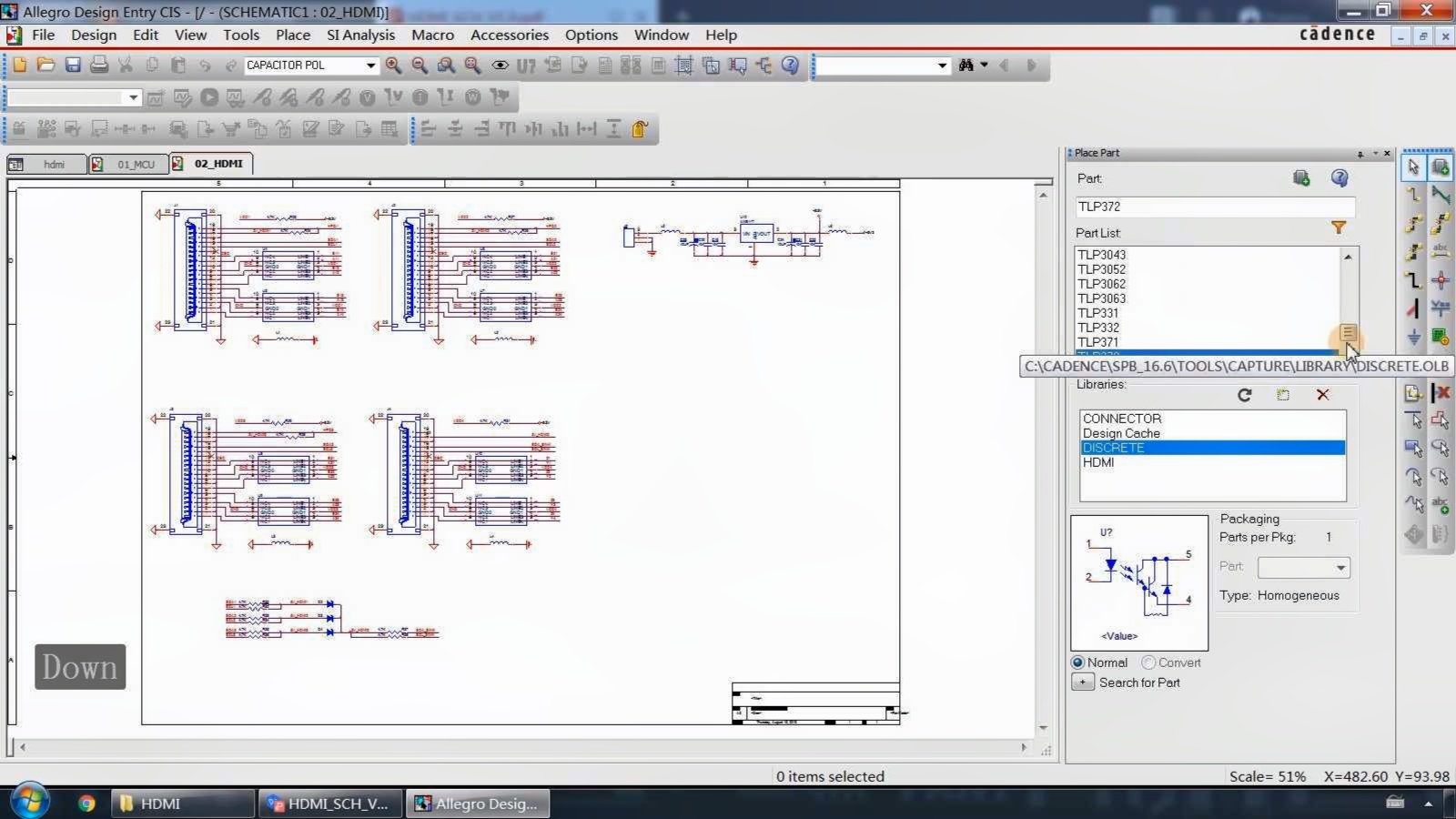The image size is (1456, 819).
Task: Select the Place bus tool
Action: (x=1413, y=280)
